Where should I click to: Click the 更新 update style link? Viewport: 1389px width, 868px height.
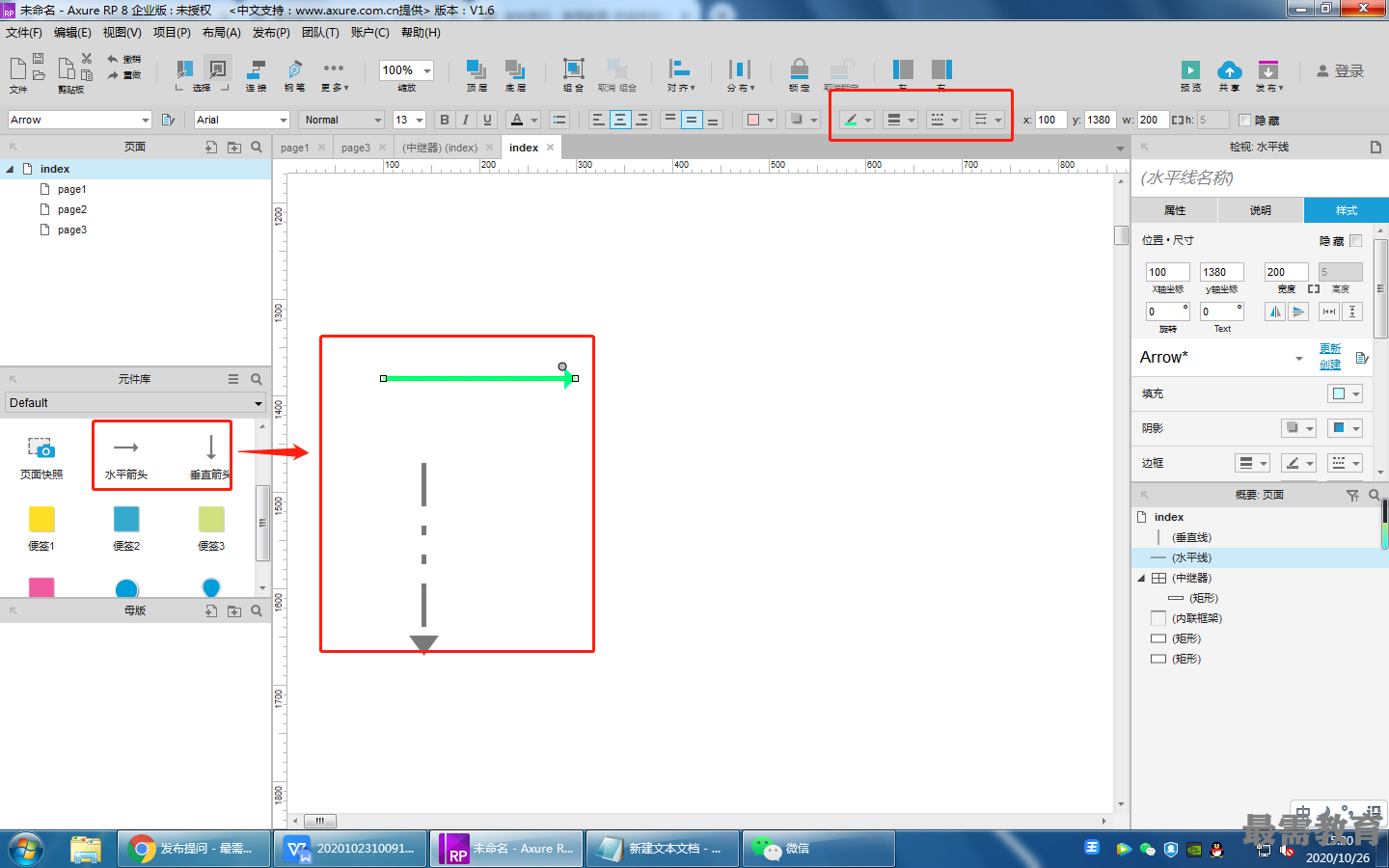(x=1330, y=348)
